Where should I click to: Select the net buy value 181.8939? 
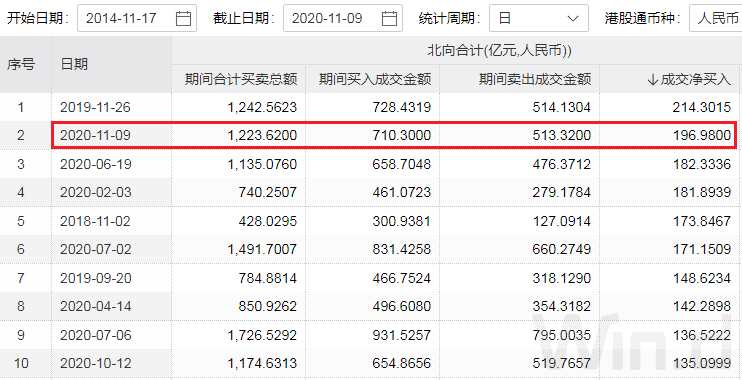pyautogui.click(x=702, y=193)
